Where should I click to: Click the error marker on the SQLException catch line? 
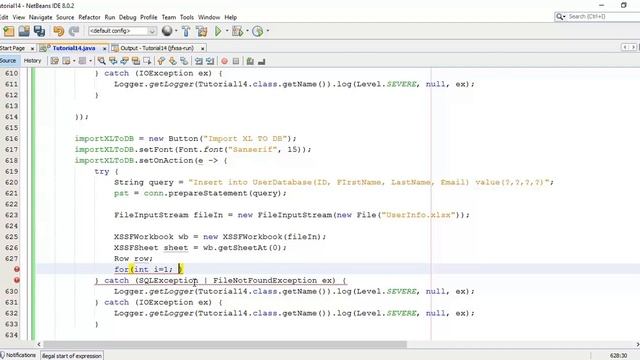(x=17, y=280)
